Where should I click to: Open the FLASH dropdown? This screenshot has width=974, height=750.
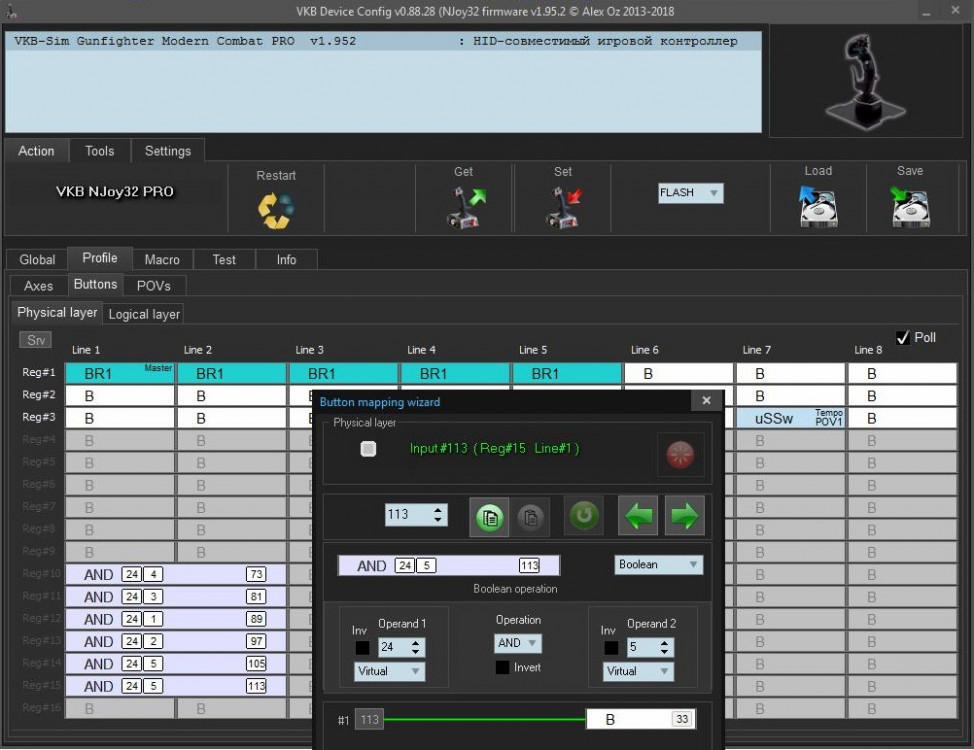(x=689, y=193)
